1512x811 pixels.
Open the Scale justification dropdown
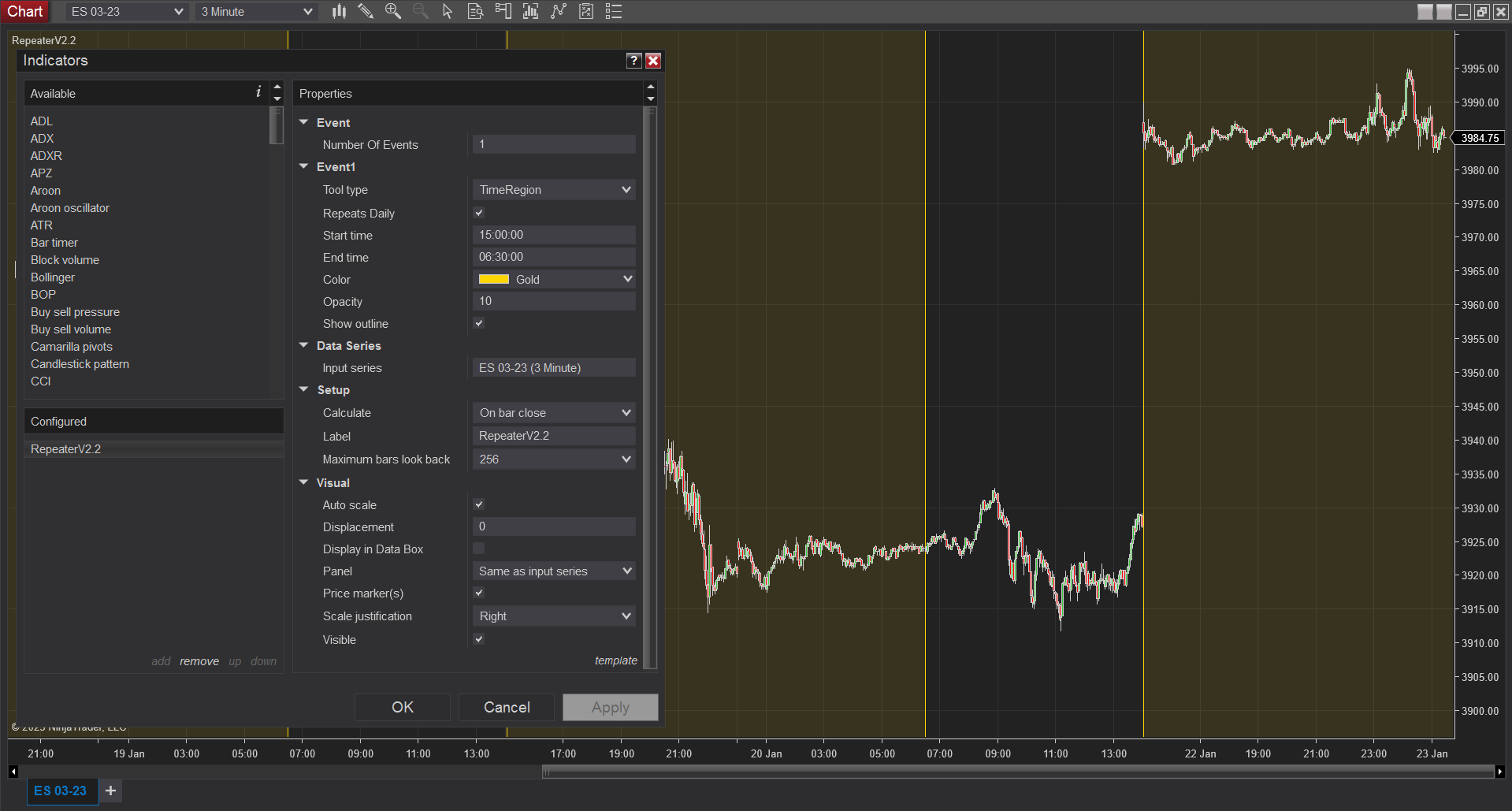554,616
